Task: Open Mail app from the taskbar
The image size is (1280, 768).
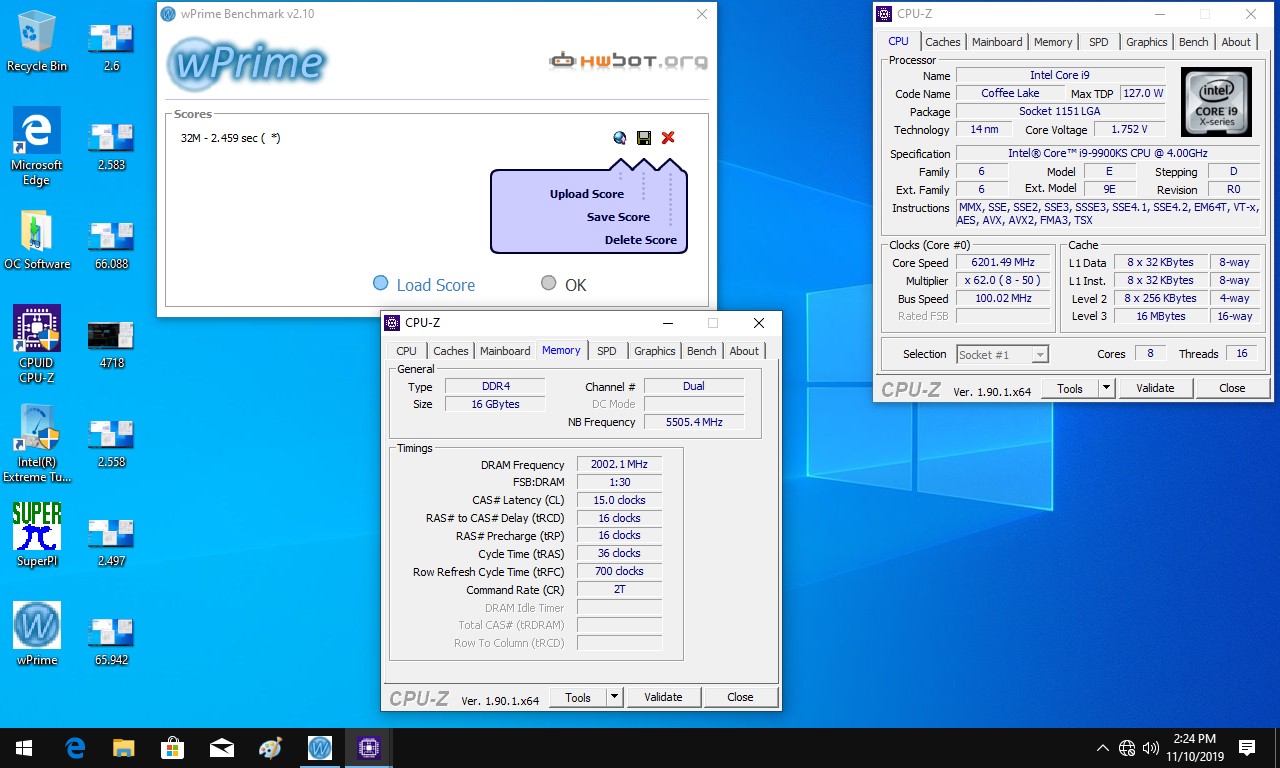Action: [222, 748]
